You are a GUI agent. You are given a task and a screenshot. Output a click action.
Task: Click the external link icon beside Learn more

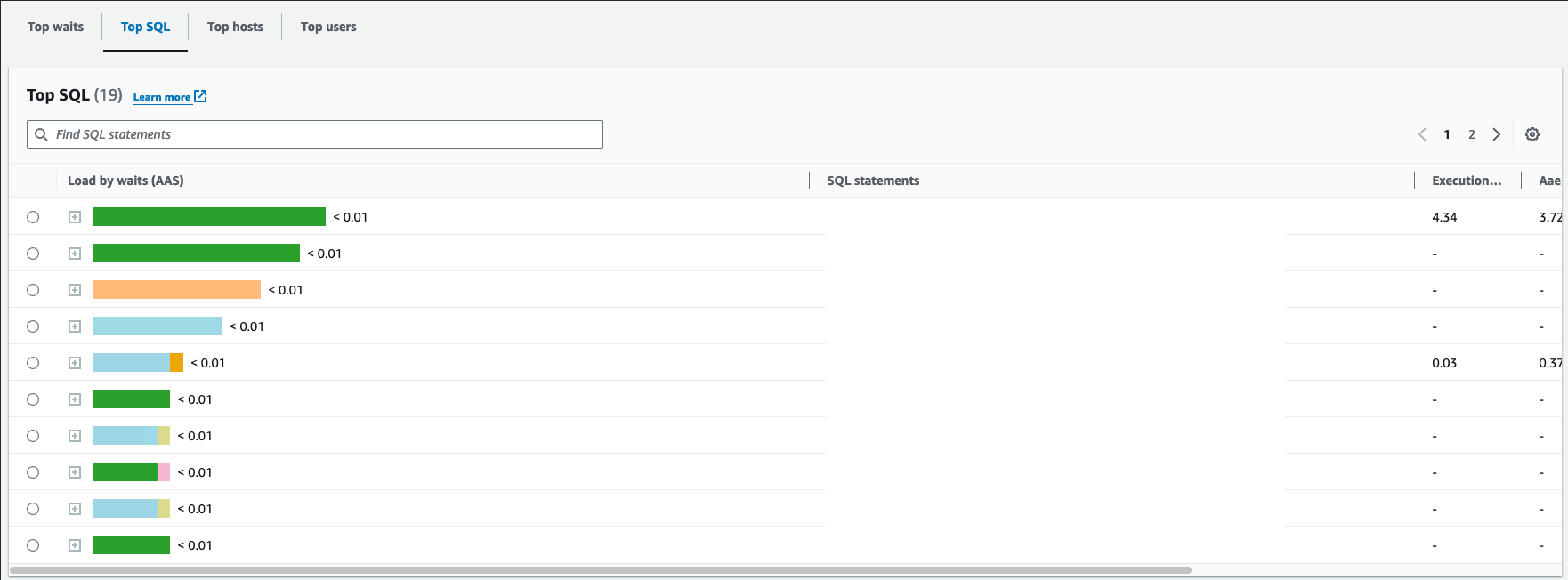coord(200,96)
